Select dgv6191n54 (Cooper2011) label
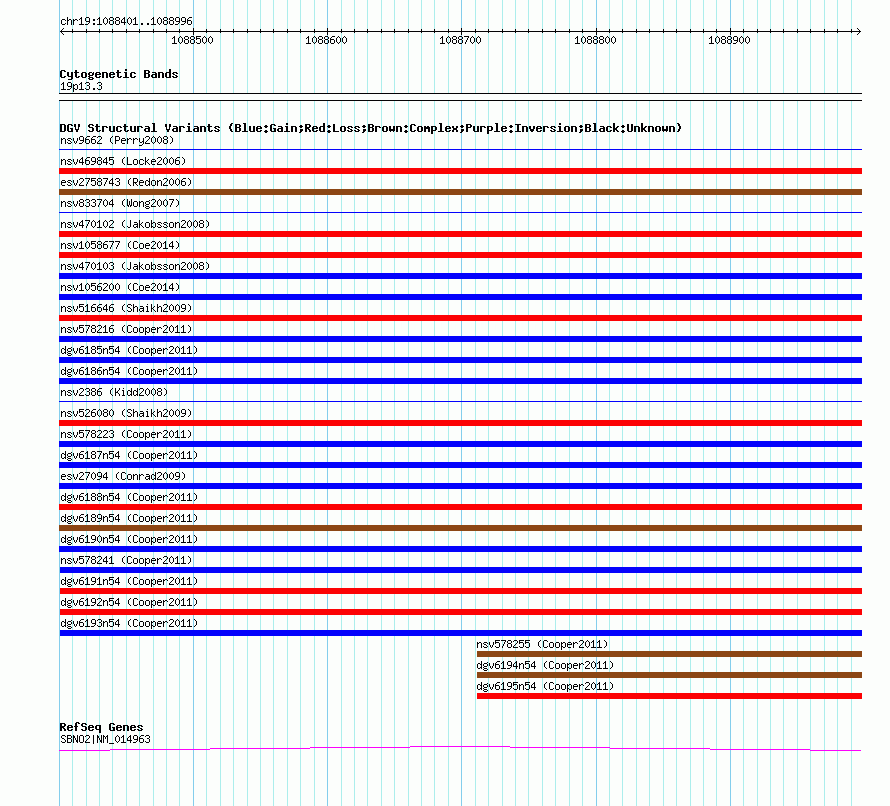The width and height of the screenshot is (890, 806). (x=129, y=581)
